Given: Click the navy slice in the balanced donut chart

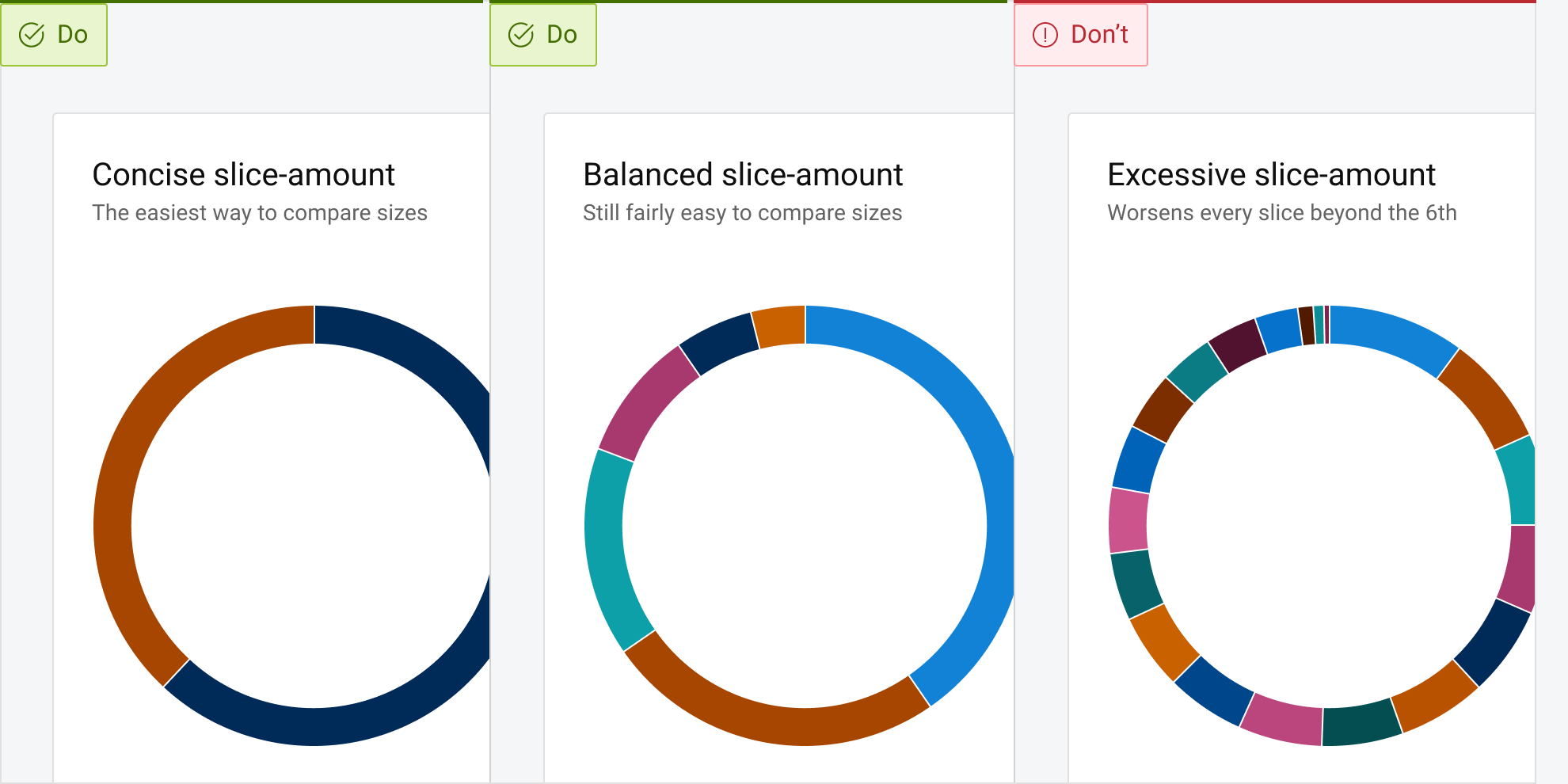Looking at the screenshot, I should (717, 337).
